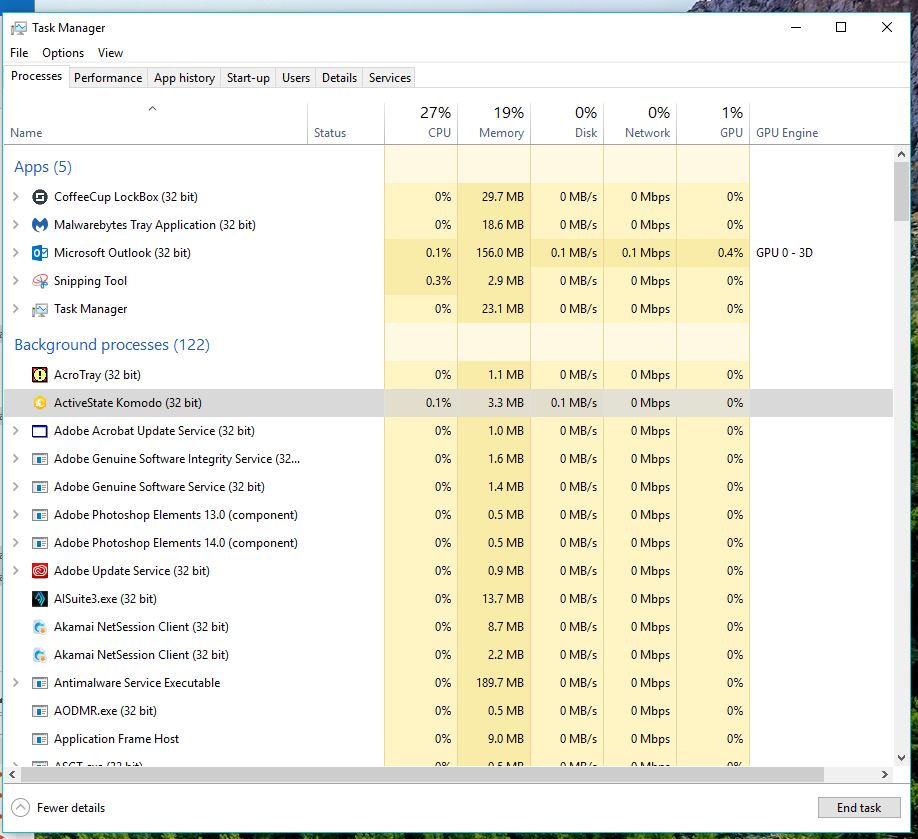Click the vertical scrollbar thumb
The image size is (918, 839).
coord(901,191)
